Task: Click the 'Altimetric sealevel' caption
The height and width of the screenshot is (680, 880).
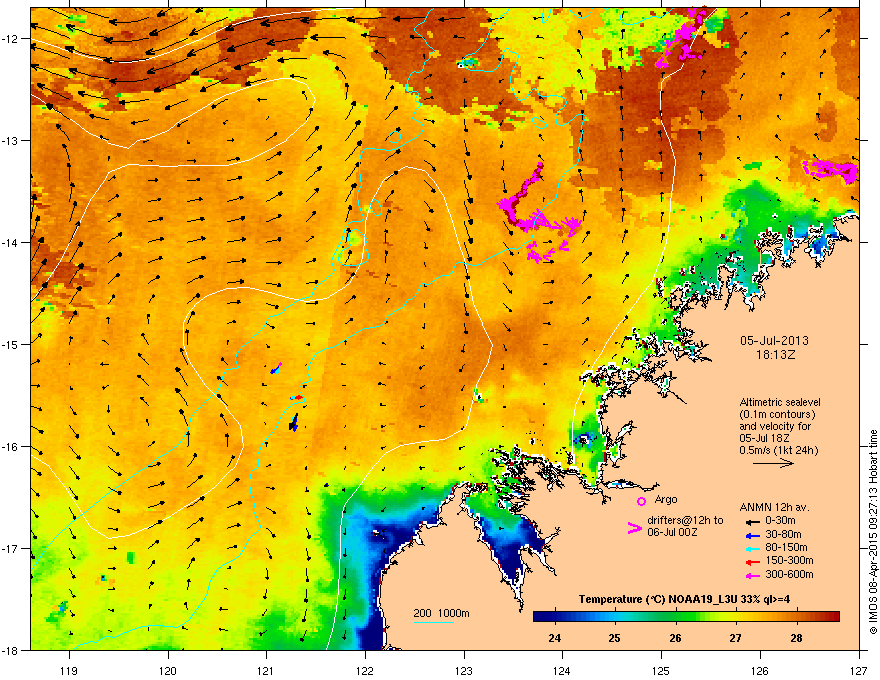Action: 780,402
